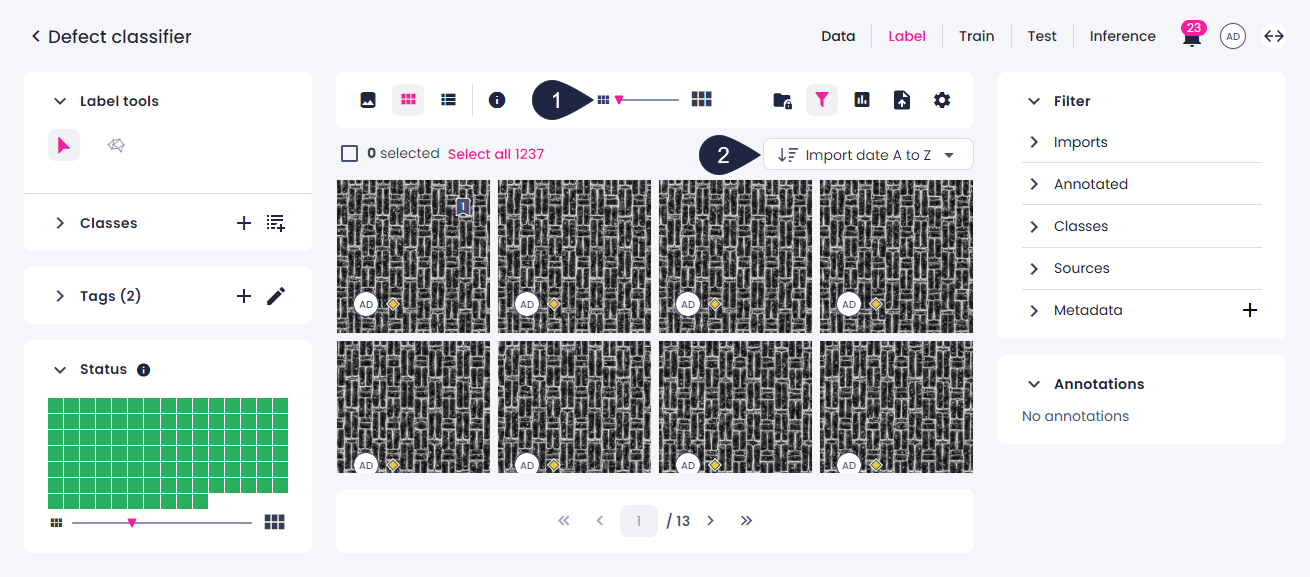Show Status info tooltip icon
The height and width of the screenshot is (577, 1310).
tap(143, 370)
